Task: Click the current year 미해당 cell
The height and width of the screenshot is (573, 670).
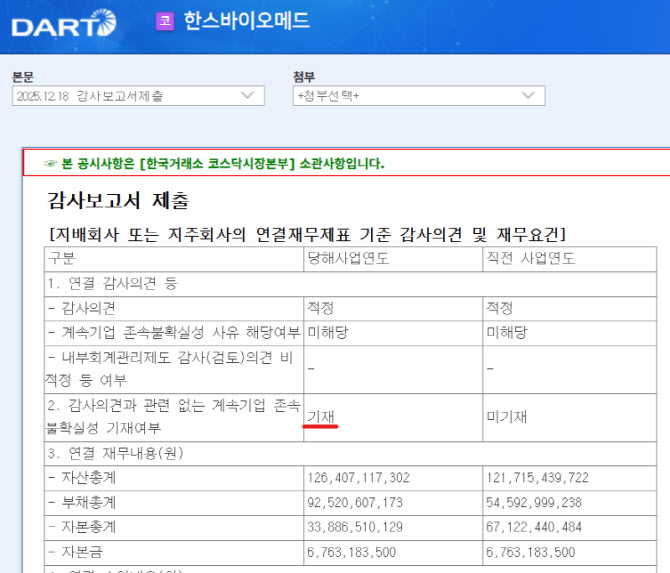Action: tap(327, 332)
